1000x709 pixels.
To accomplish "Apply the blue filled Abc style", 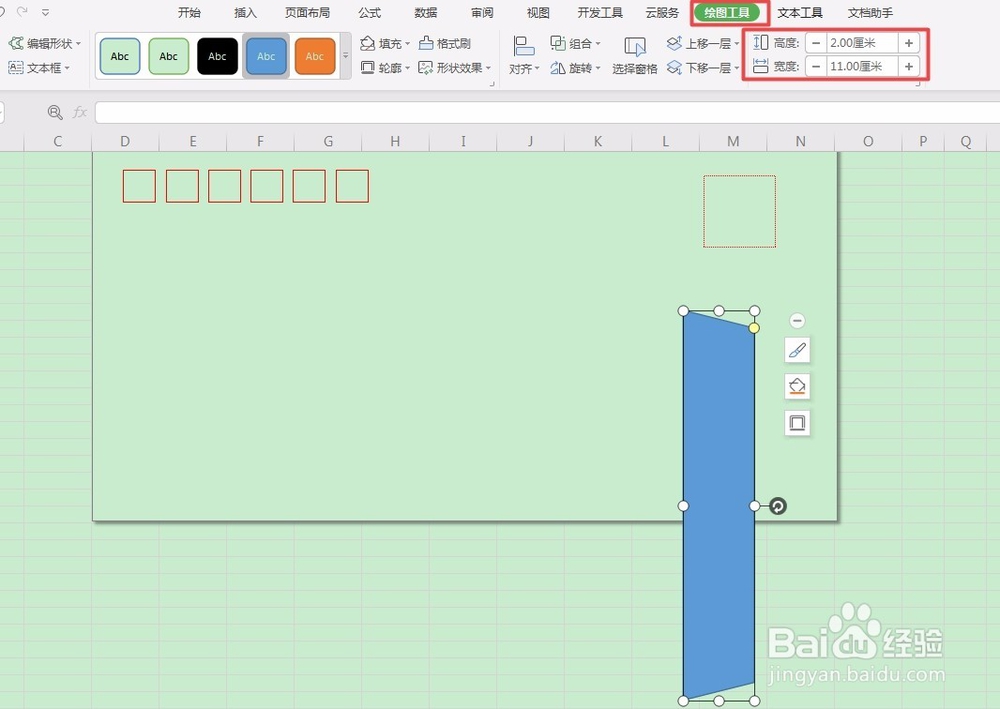I will pyautogui.click(x=266, y=56).
